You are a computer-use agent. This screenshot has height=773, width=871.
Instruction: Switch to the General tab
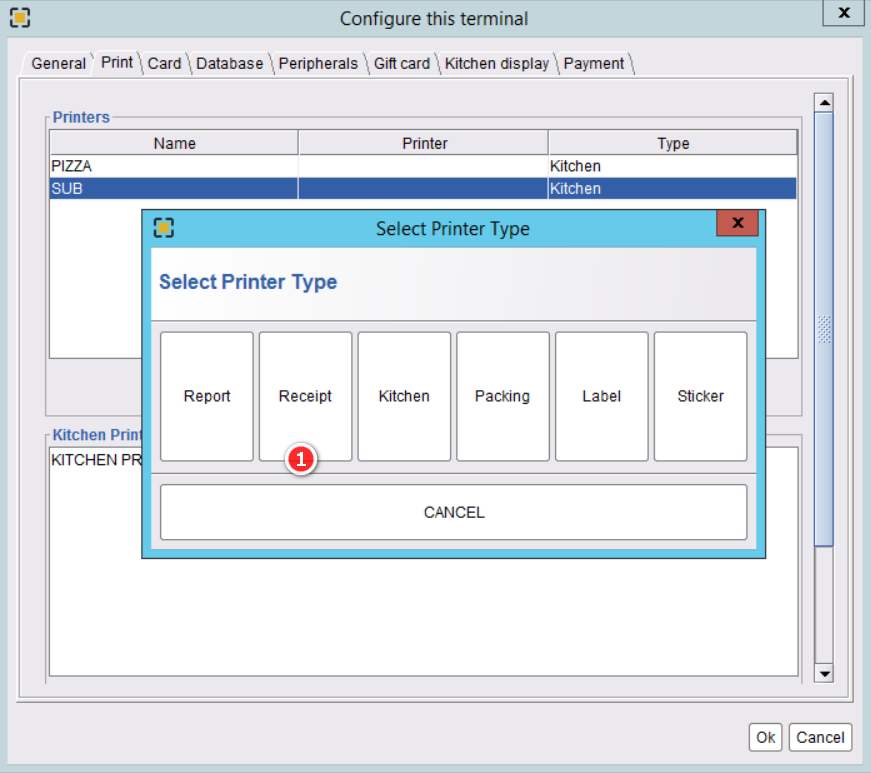point(58,63)
